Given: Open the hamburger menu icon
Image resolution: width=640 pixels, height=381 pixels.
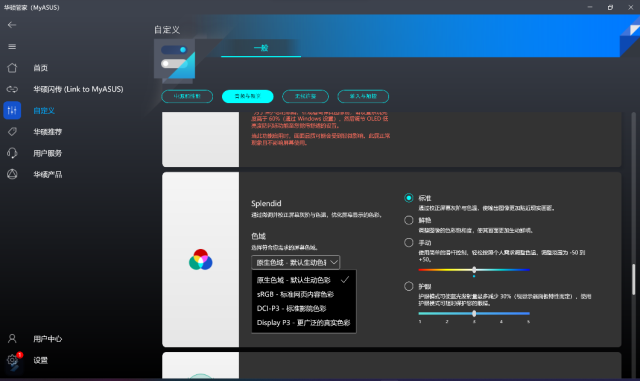Looking at the screenshot, I should [x=12, y=47].
